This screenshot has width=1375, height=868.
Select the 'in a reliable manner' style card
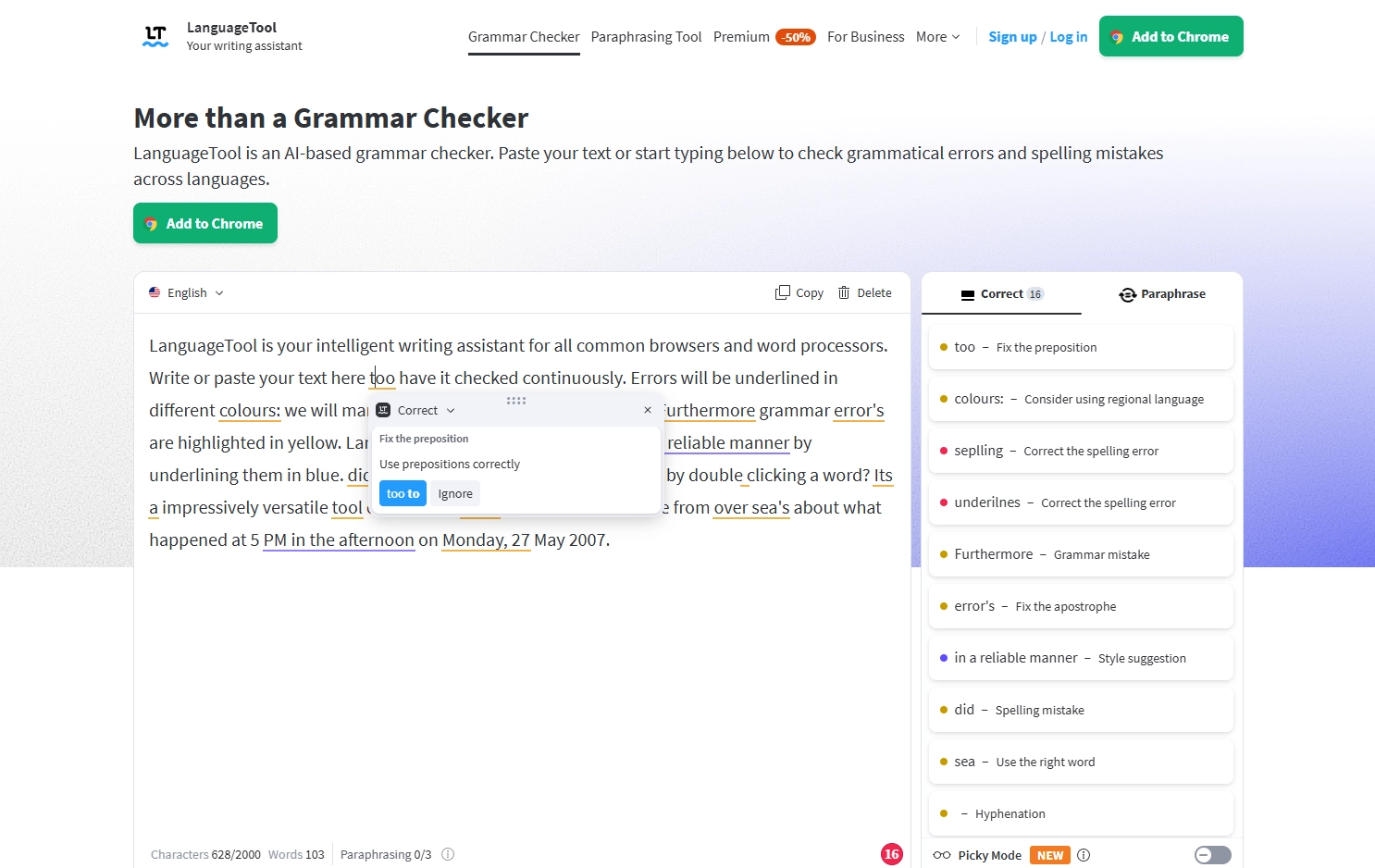[1081, 658]
